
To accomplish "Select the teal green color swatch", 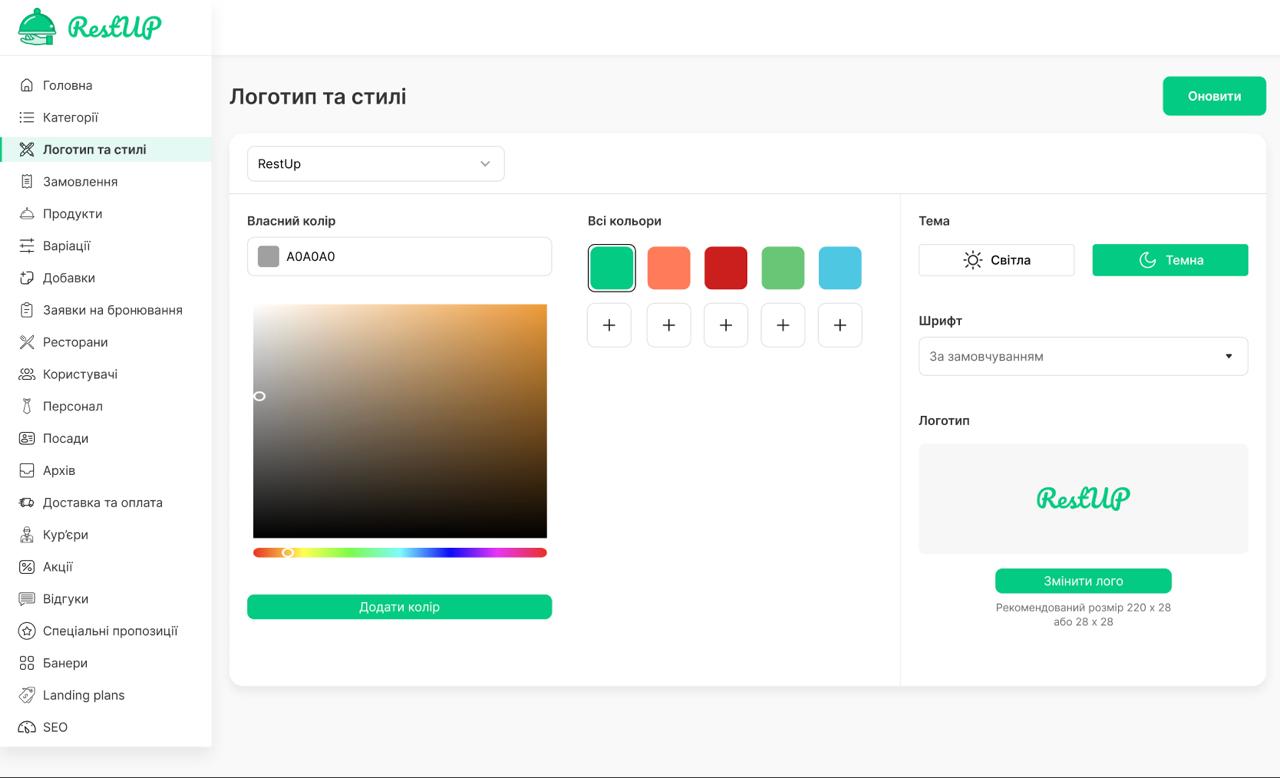I will [x=612, y=268].
